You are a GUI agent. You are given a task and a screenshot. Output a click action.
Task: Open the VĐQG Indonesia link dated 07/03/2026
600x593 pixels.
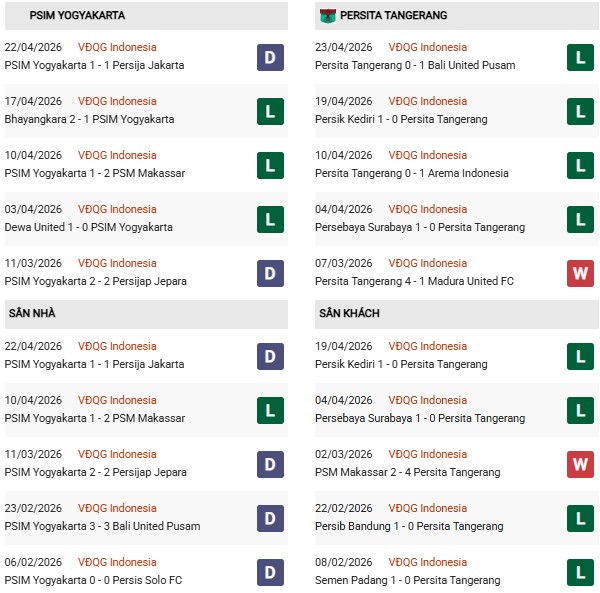tap(428, 263)
